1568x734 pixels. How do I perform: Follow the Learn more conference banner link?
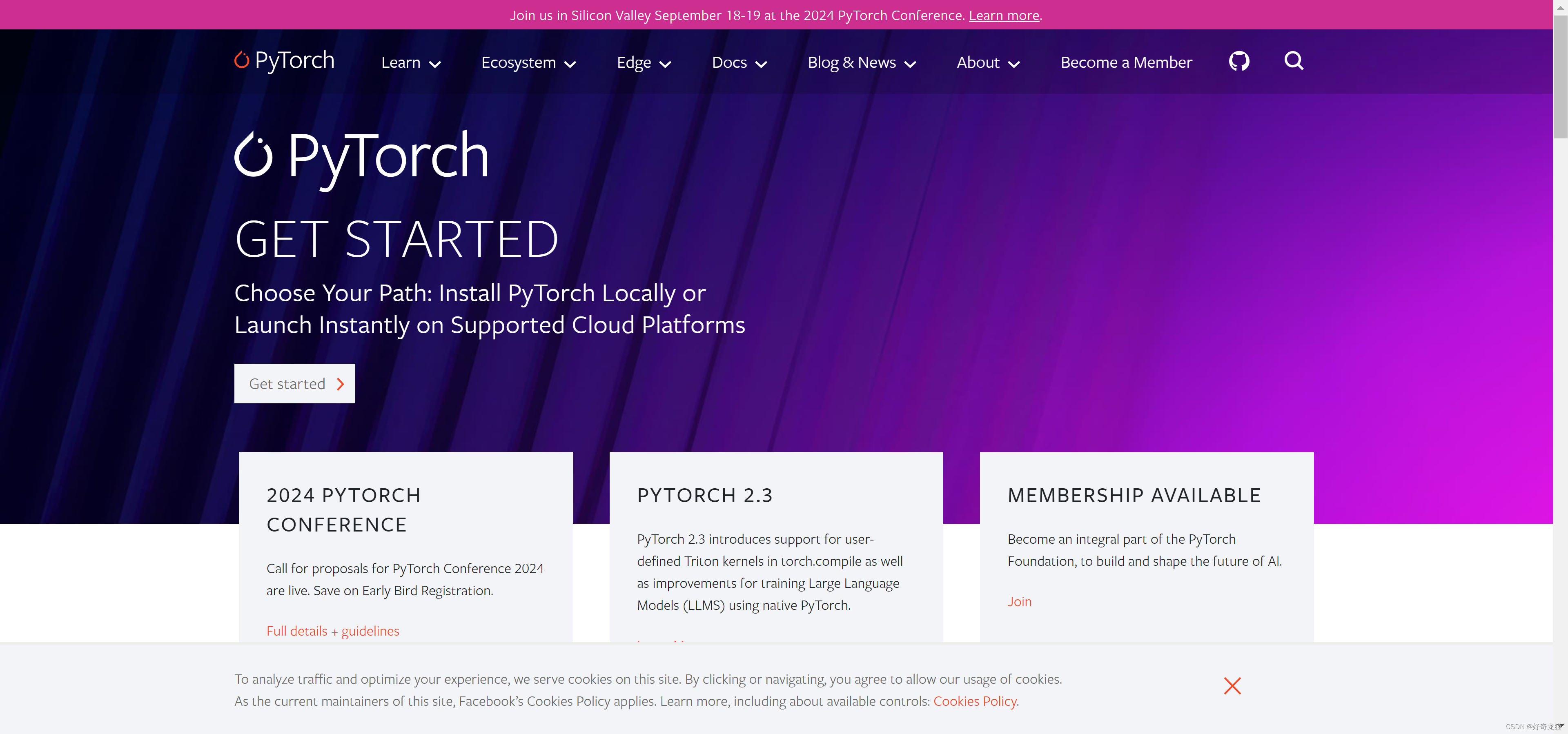point(1004,15)
